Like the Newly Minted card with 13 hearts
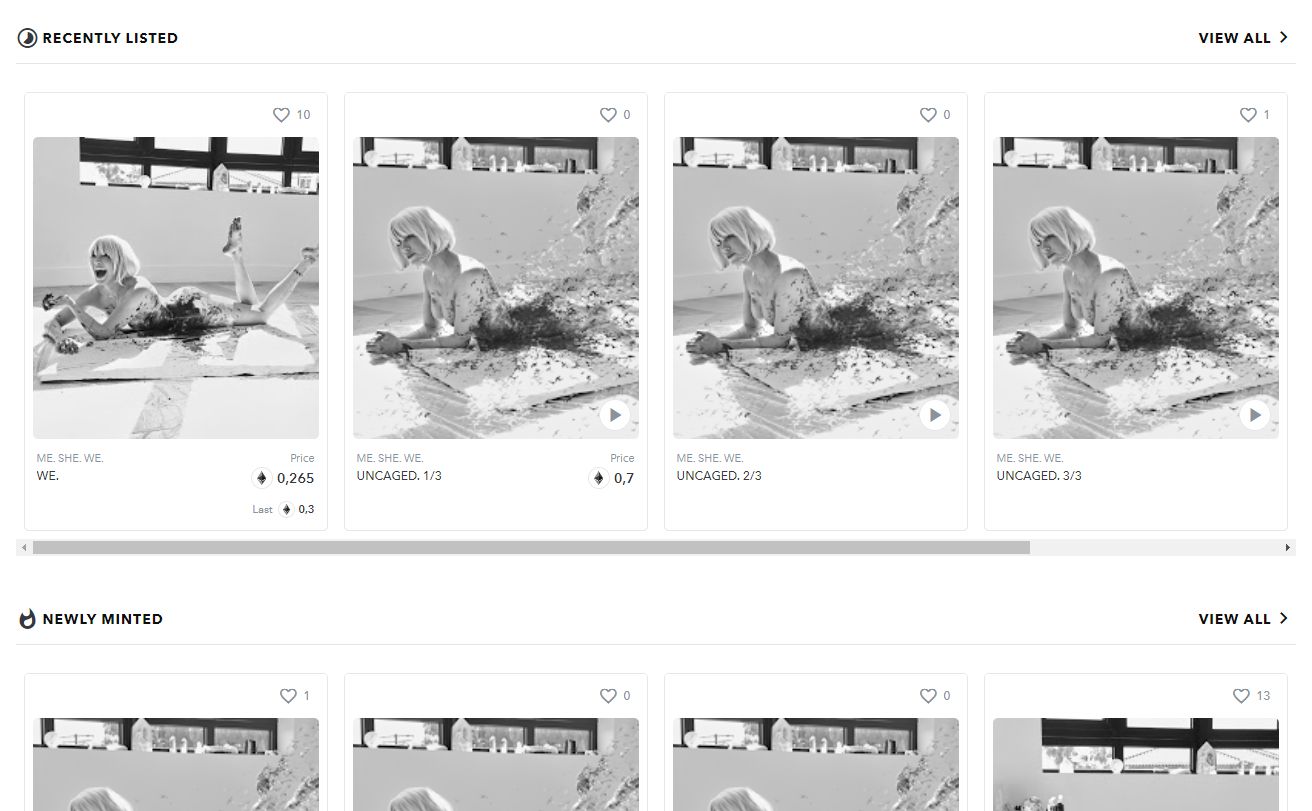1312x811 pixels. (1241, 696)
